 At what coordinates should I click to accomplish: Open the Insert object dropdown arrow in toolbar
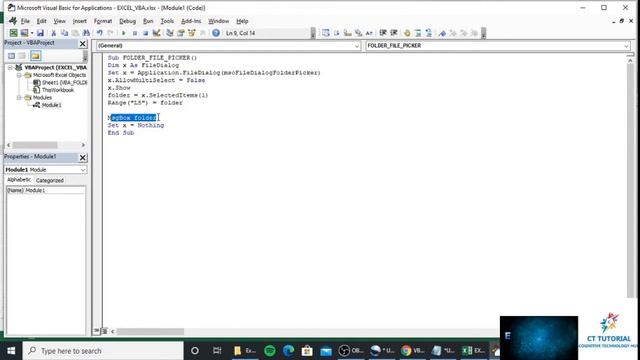click(31, 33)
